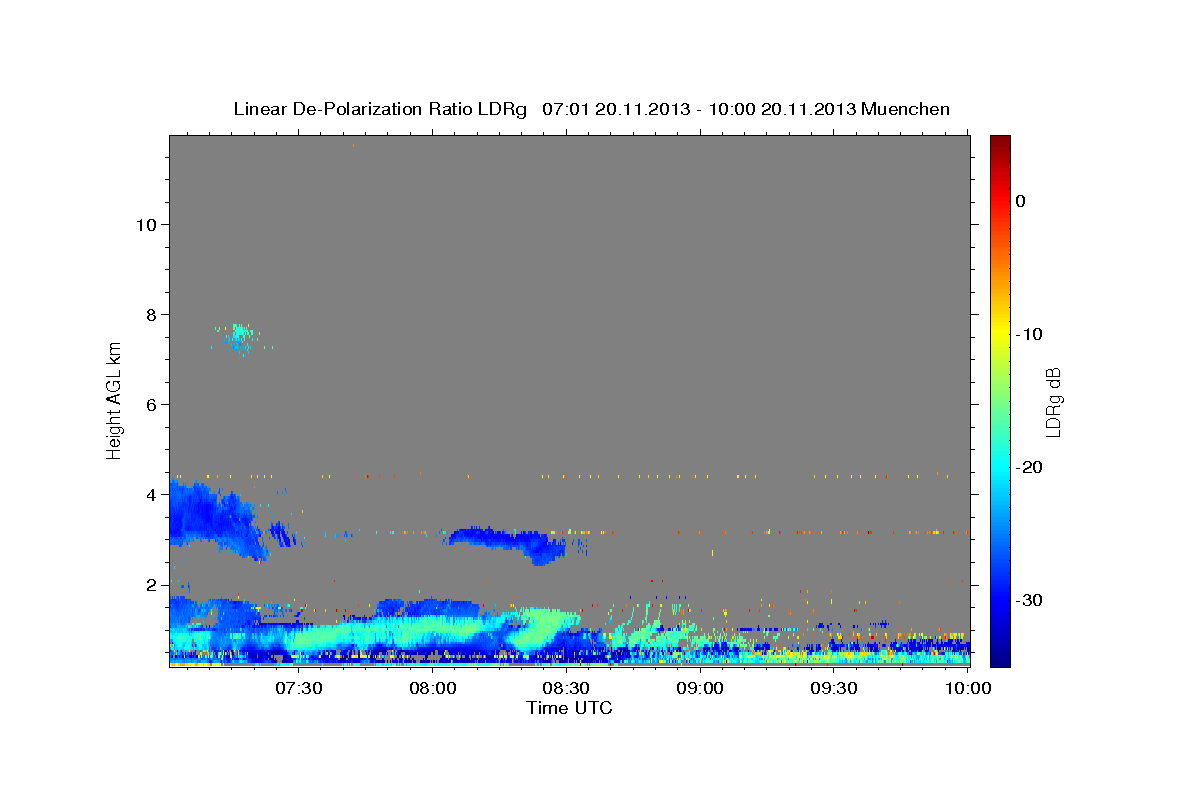Click the 09:30 time tick label
The height and width of the screenshot is (800, 1200).
click(x=834, y=688)
